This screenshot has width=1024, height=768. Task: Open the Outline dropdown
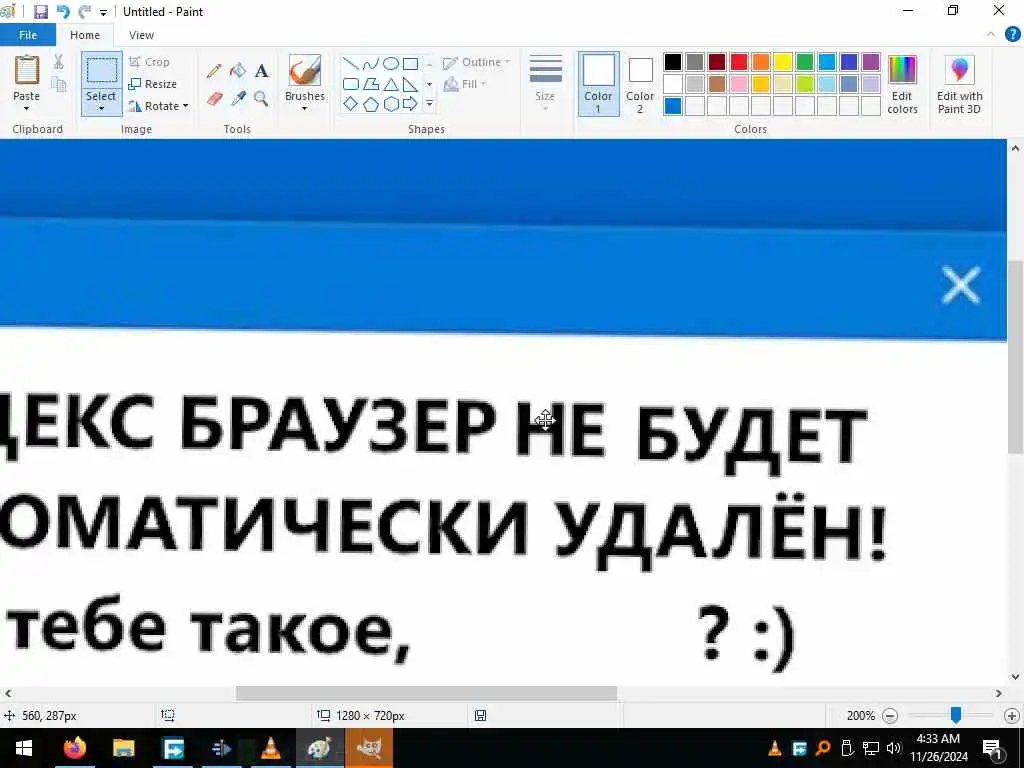(x=477, y=63)
